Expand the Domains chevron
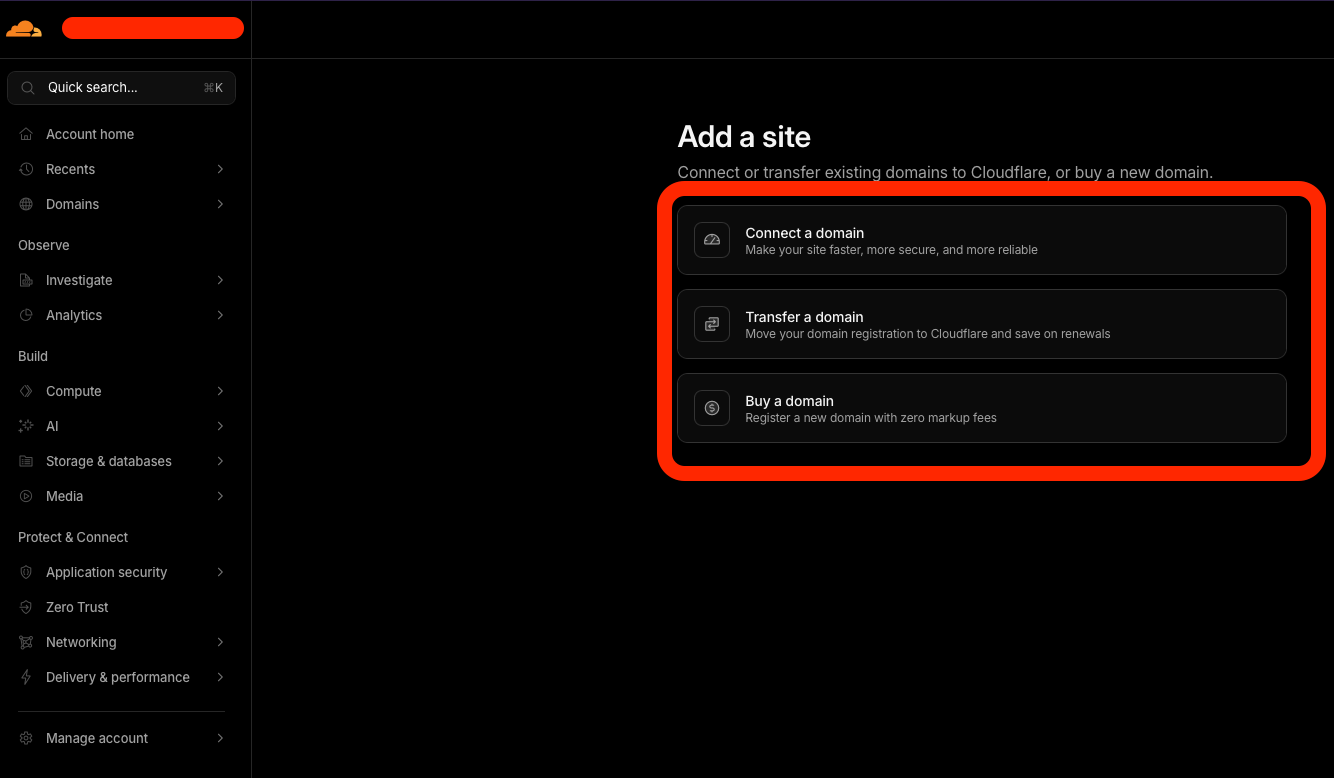The width and height of the screenshot is (1334, 778). point(220,204)
